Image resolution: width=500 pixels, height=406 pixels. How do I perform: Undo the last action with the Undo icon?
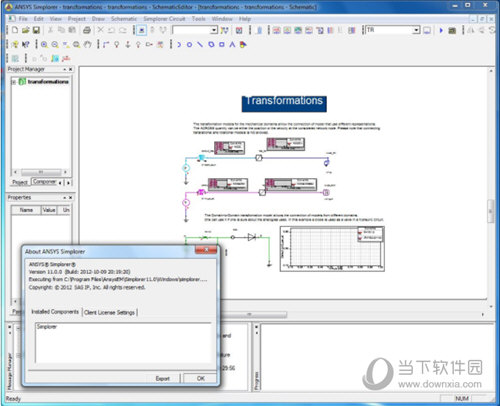pyautogui.click(x=111, y=30)
